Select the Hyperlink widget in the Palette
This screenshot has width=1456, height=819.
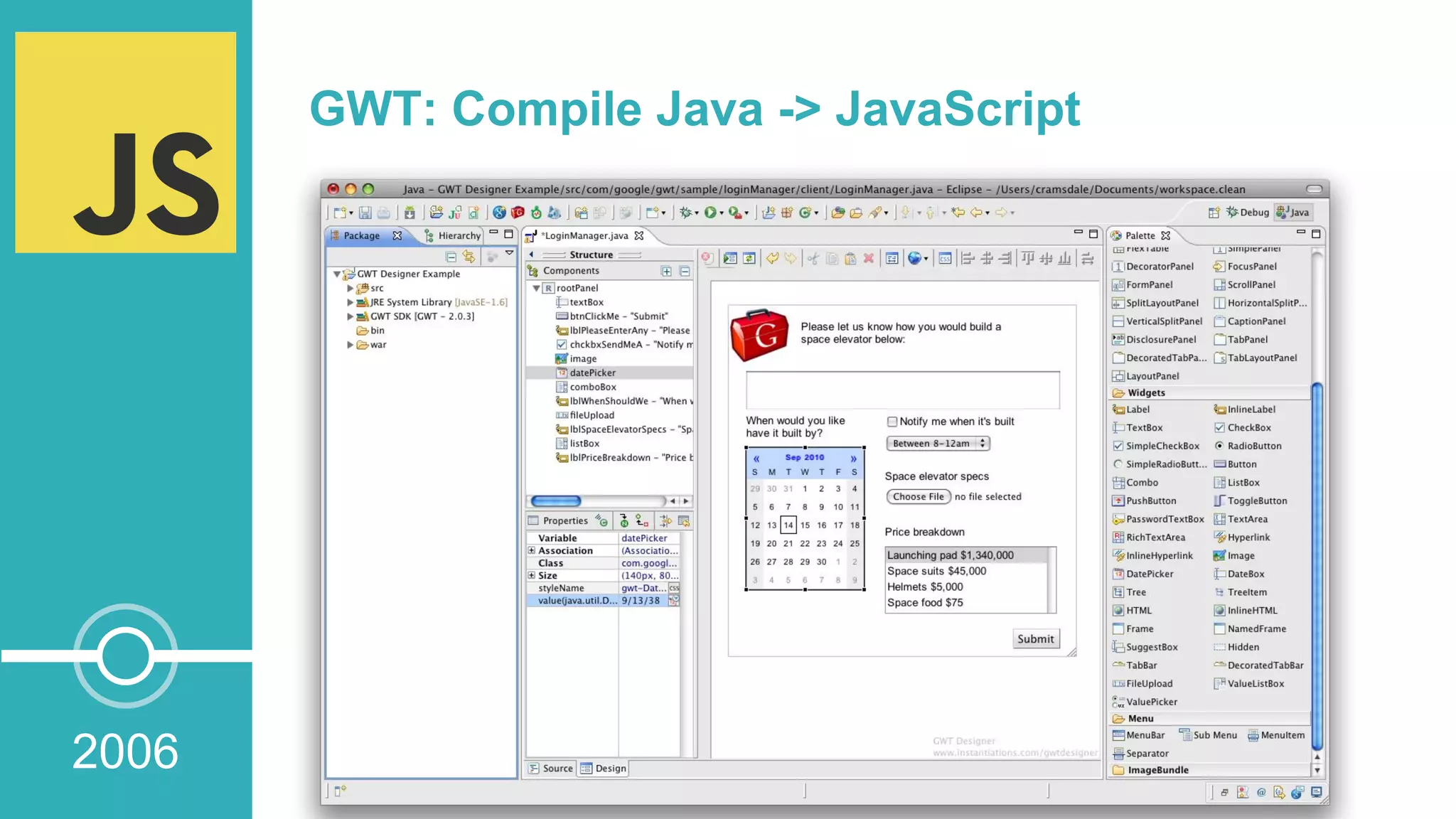1242,537
